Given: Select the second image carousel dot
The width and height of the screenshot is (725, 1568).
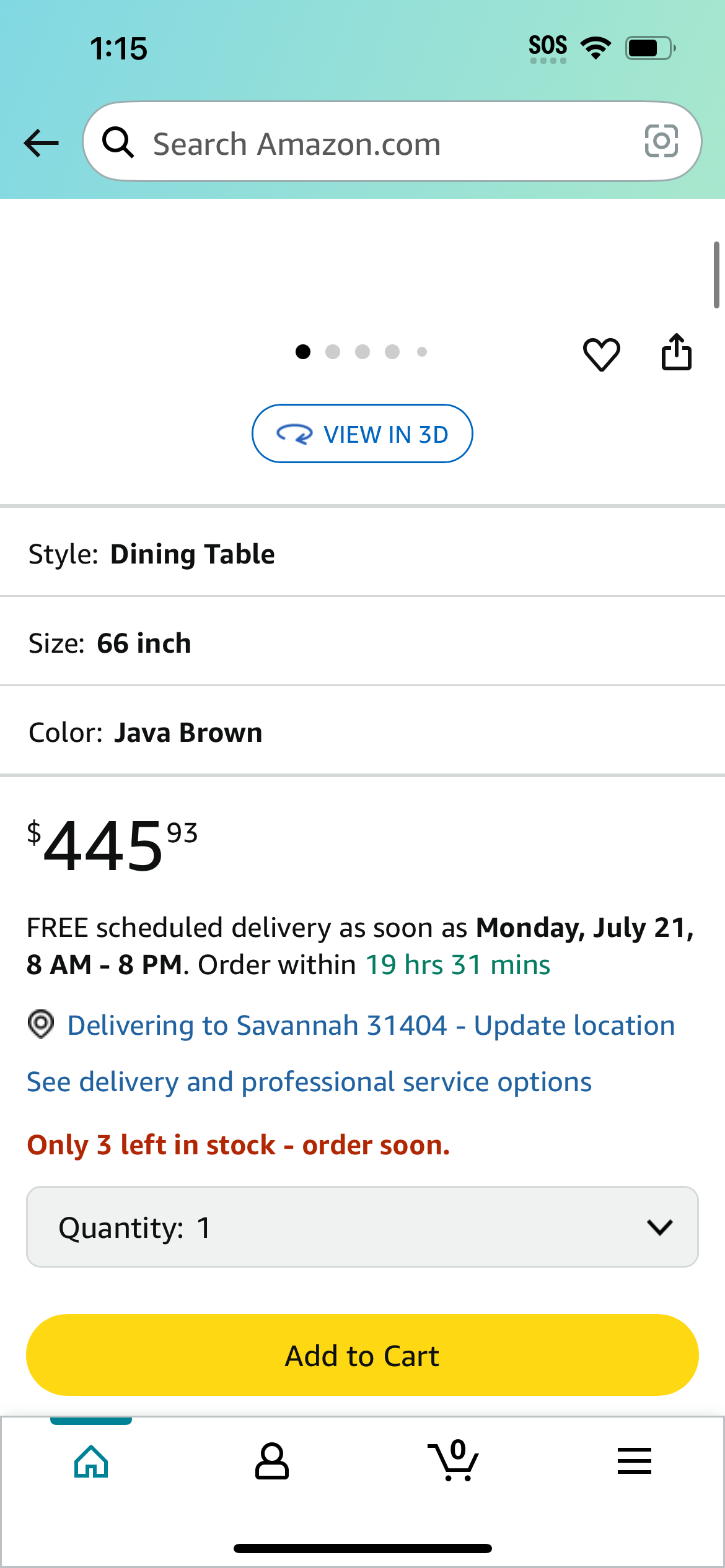Looking at the screenshot, I should click(333, 352).
